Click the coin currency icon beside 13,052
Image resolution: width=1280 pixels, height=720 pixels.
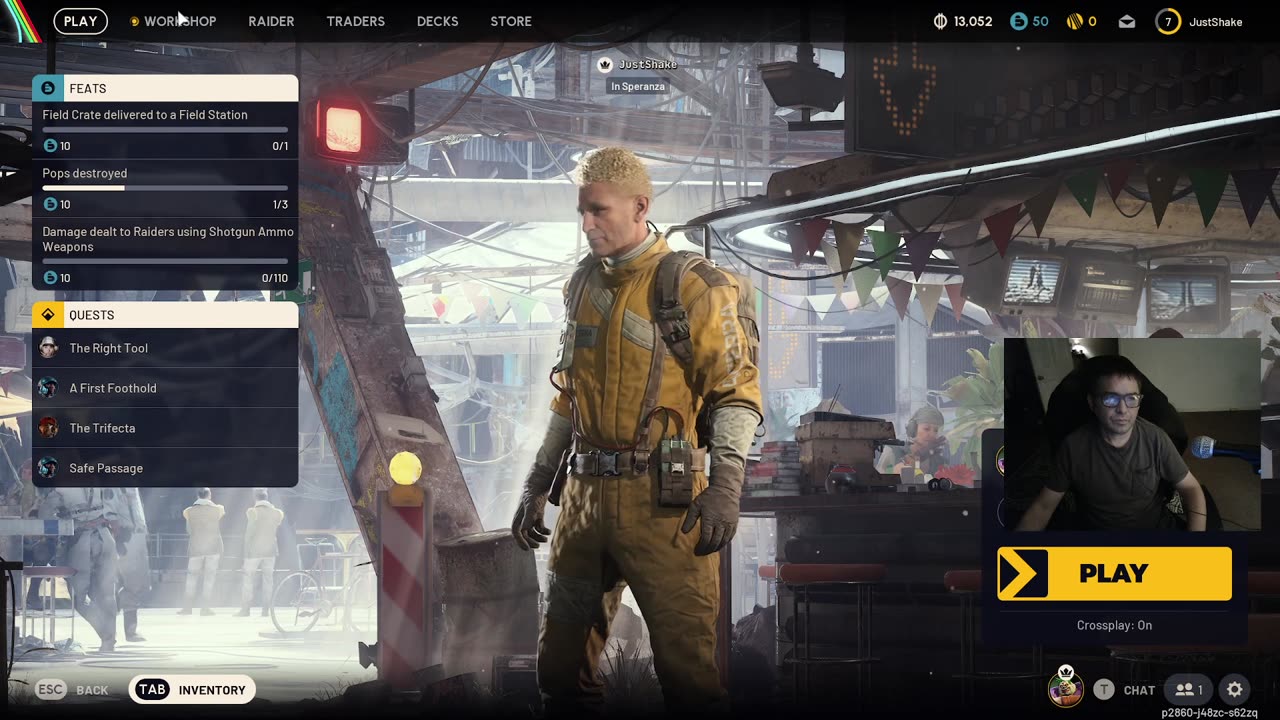click(940, 21)
